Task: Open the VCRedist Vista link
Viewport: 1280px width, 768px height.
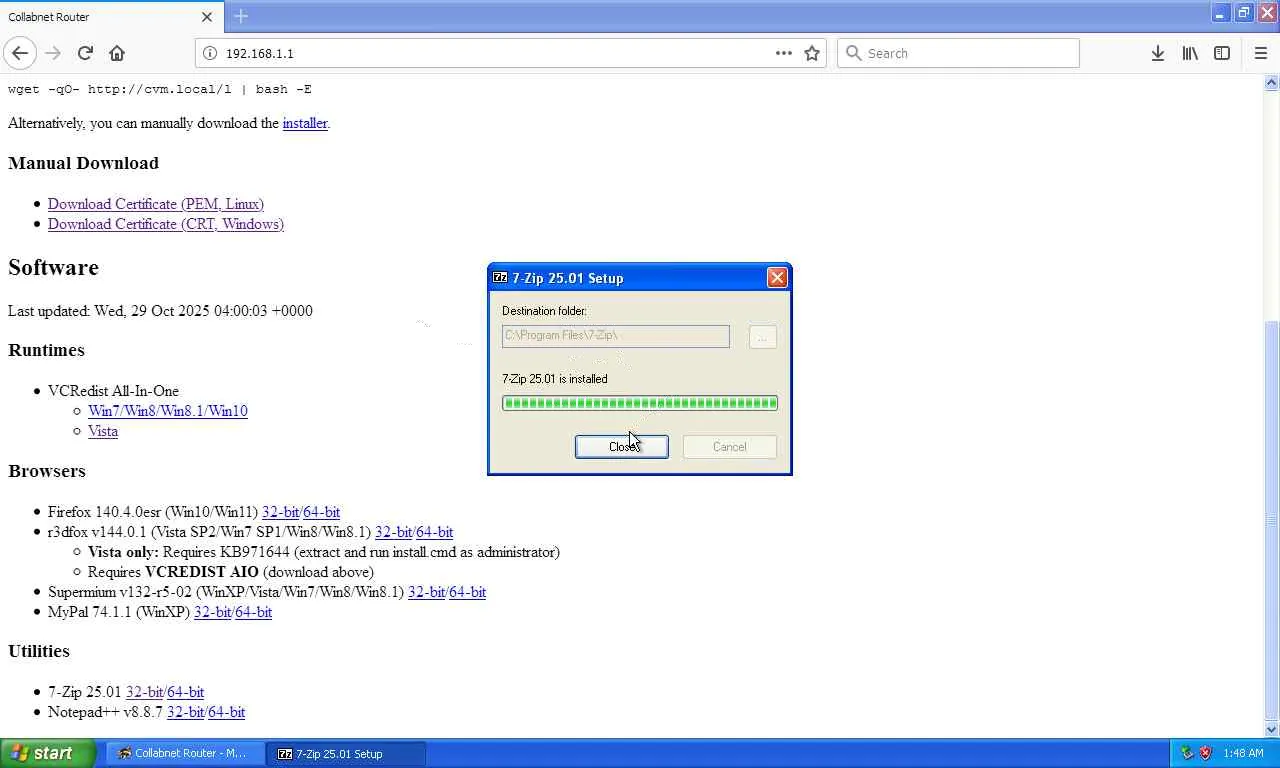Action: coord(103,431)
